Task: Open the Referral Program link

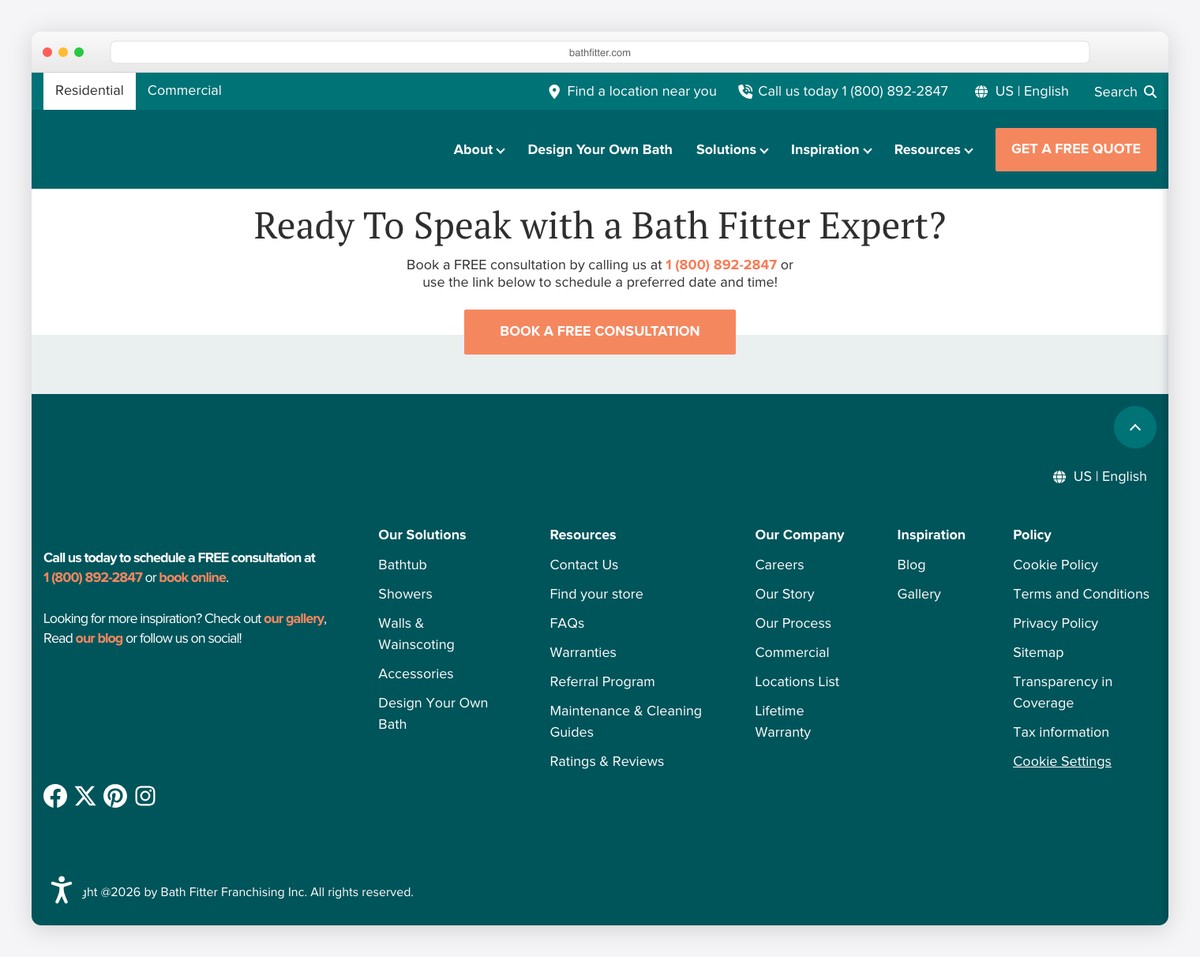Action: (x=602, y=682)
